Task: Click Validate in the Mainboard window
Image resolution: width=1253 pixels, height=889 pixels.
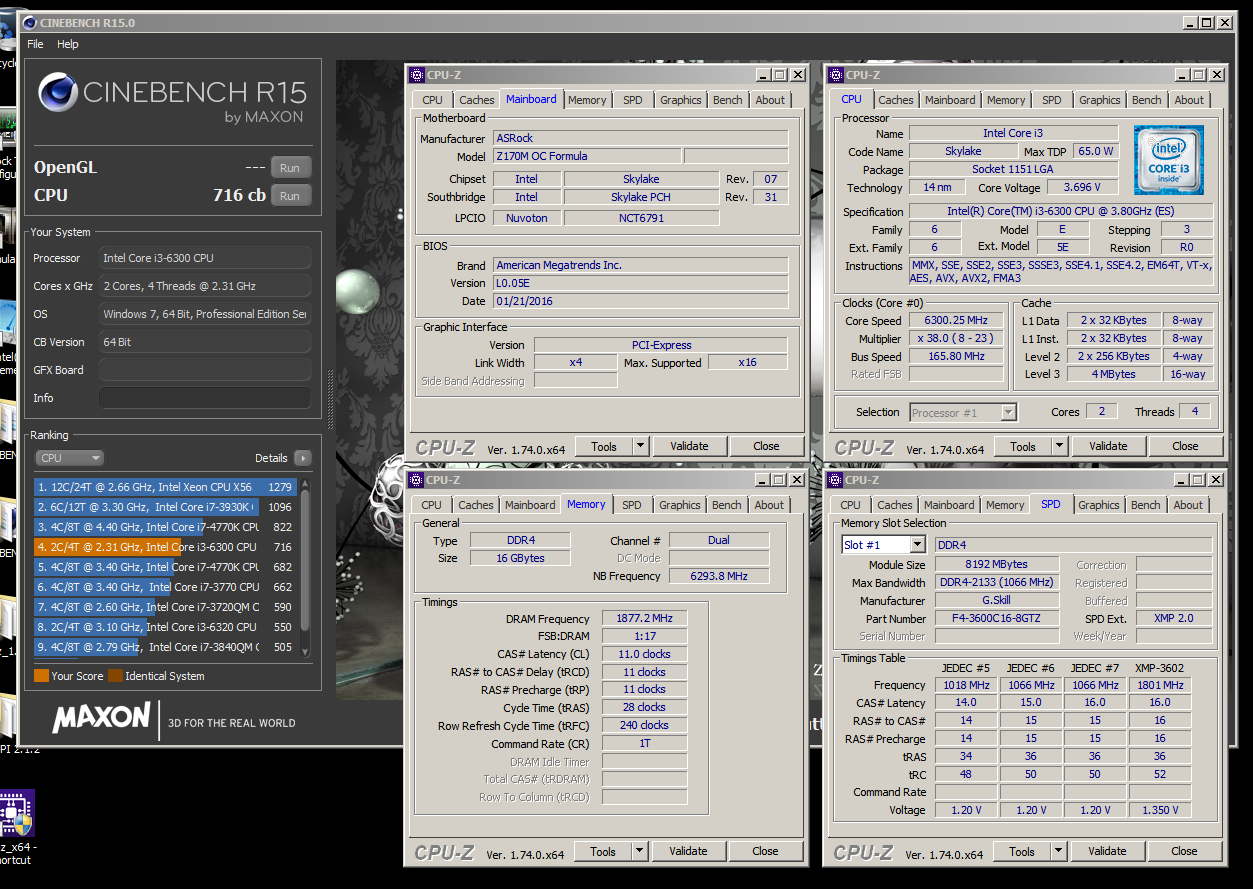Action: pyautogui.click(x=689, y=446)
